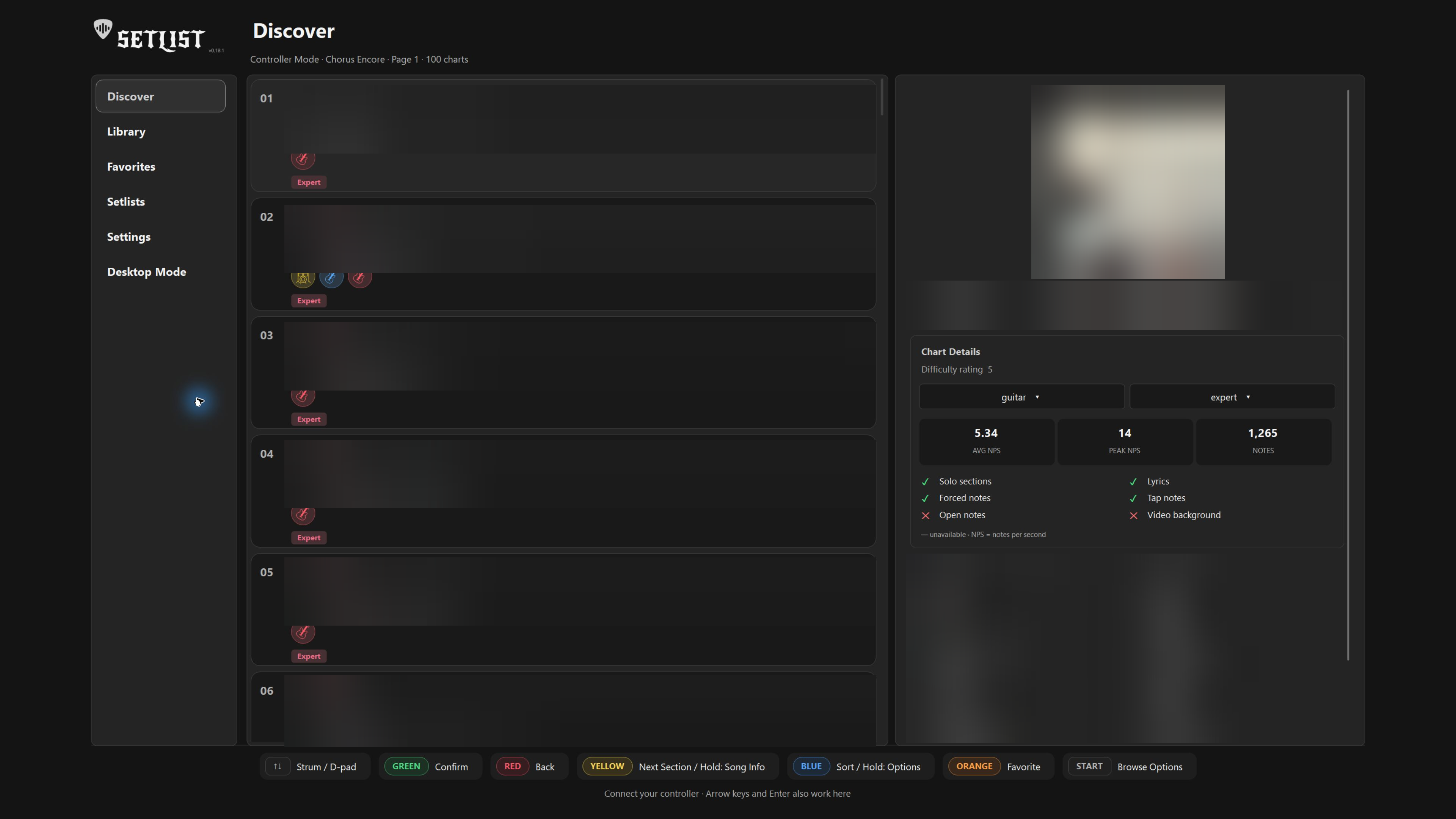Click the Strum / D-pad arrows icon
Image resolution: width=1456 pixels, height=819 pixels.
click(278, 766)
